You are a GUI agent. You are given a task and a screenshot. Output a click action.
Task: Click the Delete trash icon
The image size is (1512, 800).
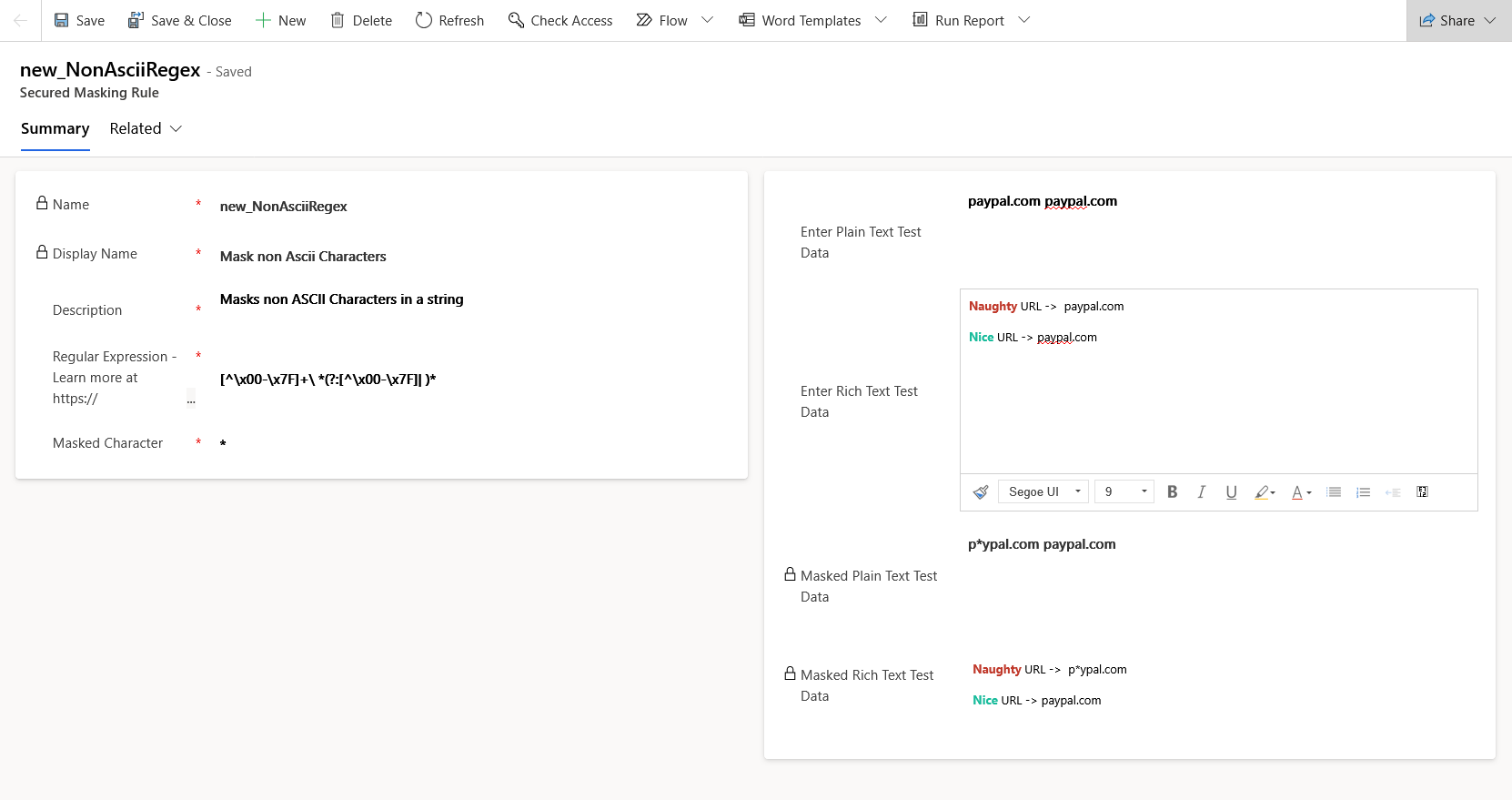tap(338, 20)
